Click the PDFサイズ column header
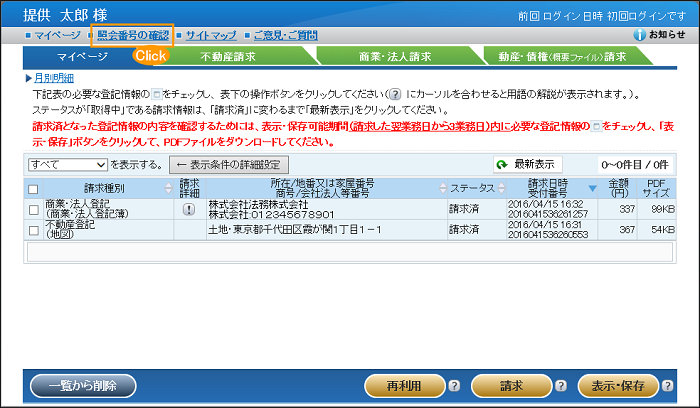This screenshot has width=700, height=408. pos(656,188)
